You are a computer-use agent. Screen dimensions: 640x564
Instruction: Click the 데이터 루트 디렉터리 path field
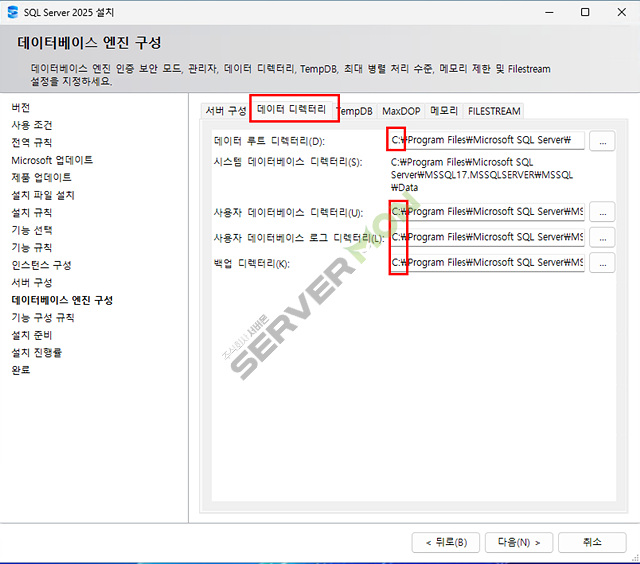point(487,140)
